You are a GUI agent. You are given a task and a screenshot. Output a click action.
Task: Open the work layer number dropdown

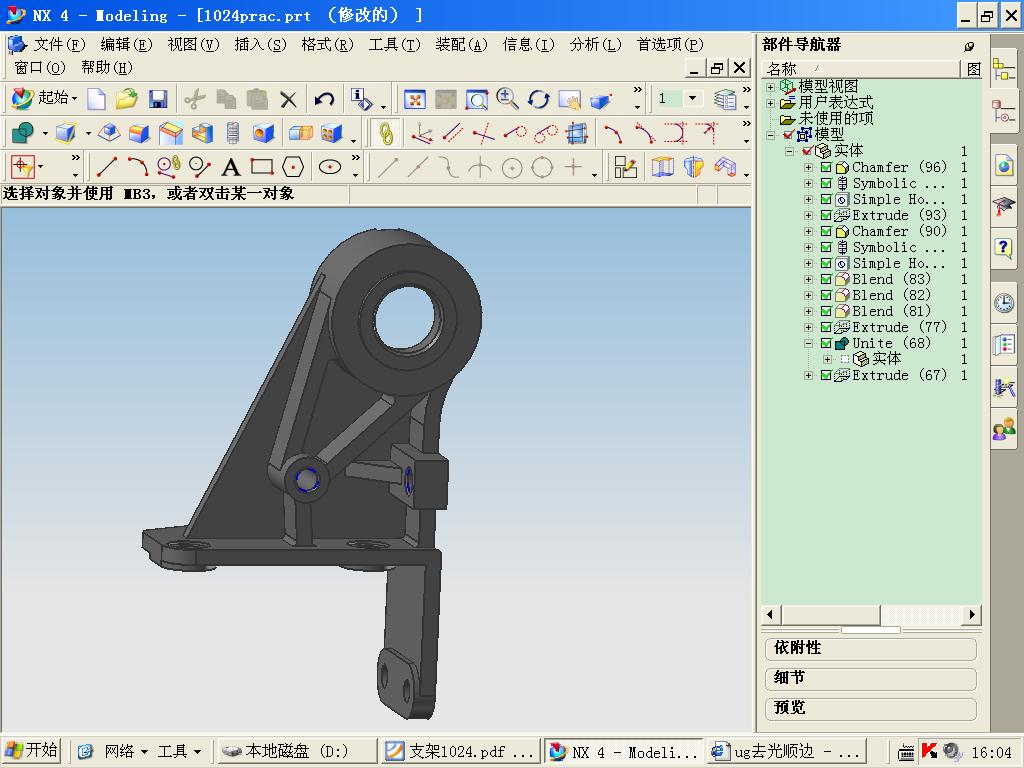692,99
